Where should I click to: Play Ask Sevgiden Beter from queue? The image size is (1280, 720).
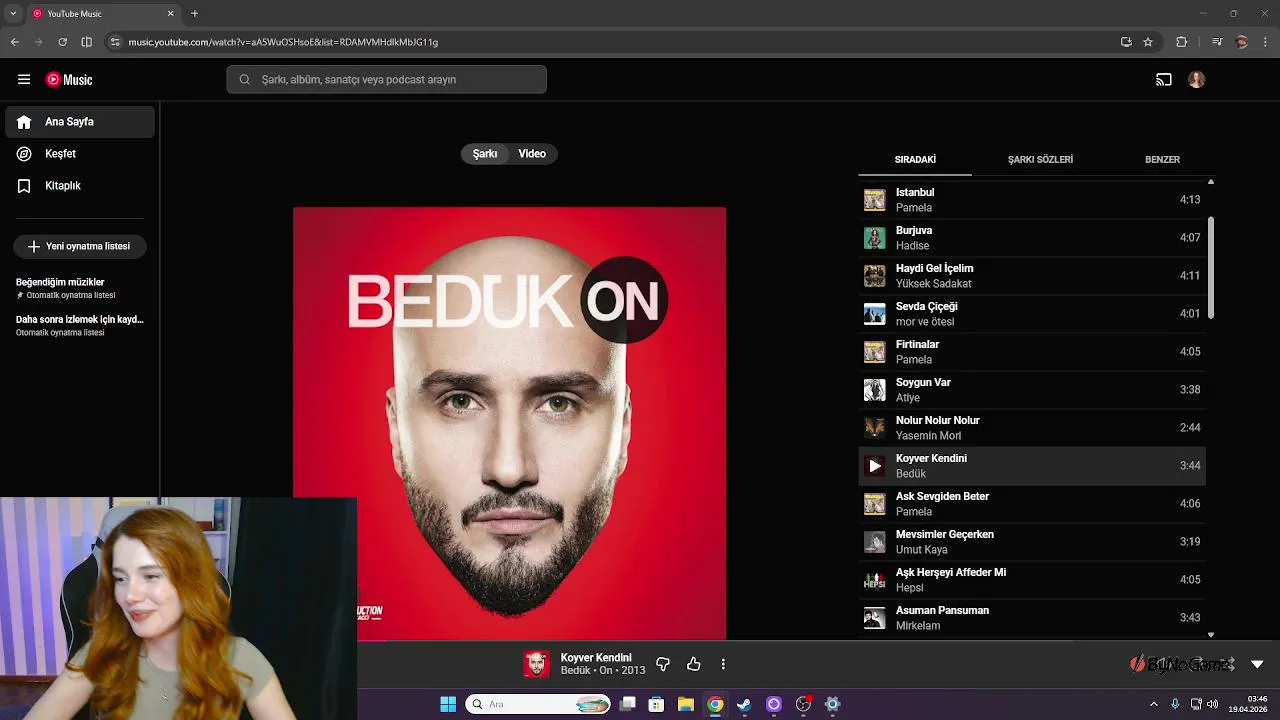click(x=1032, y=504)
